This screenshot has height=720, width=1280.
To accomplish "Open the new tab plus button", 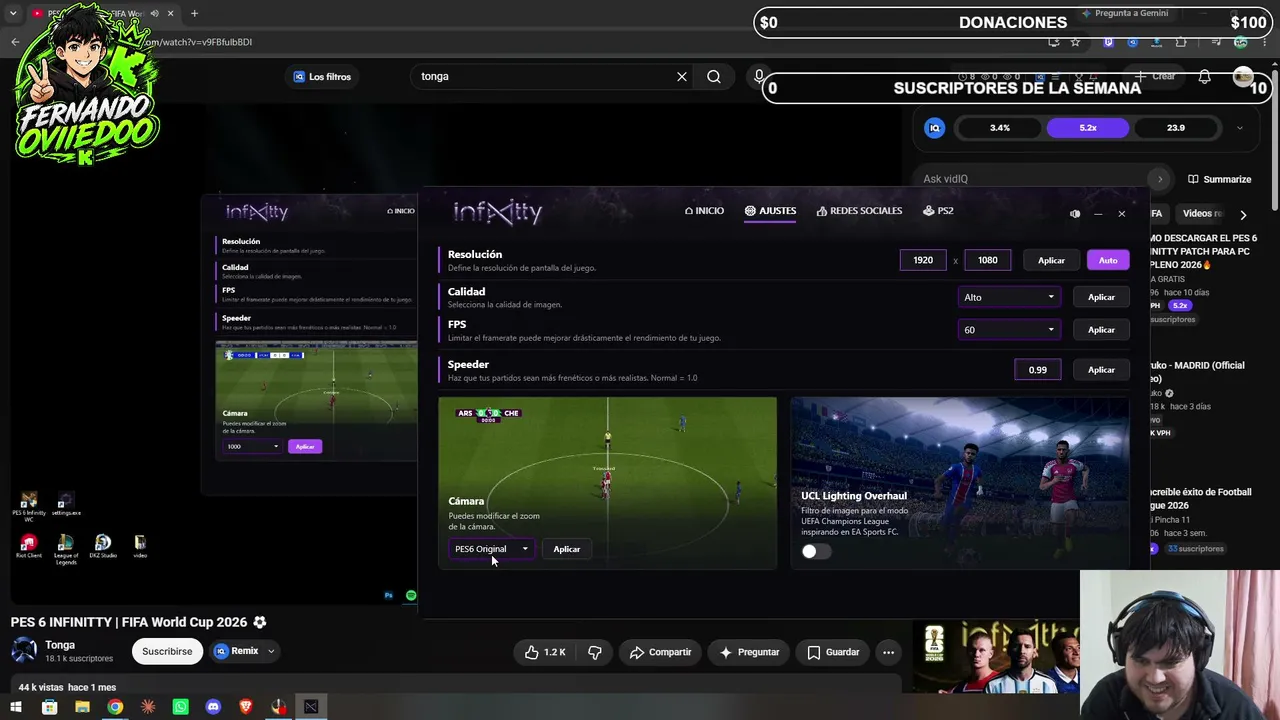I will click(x=194, y=13).
